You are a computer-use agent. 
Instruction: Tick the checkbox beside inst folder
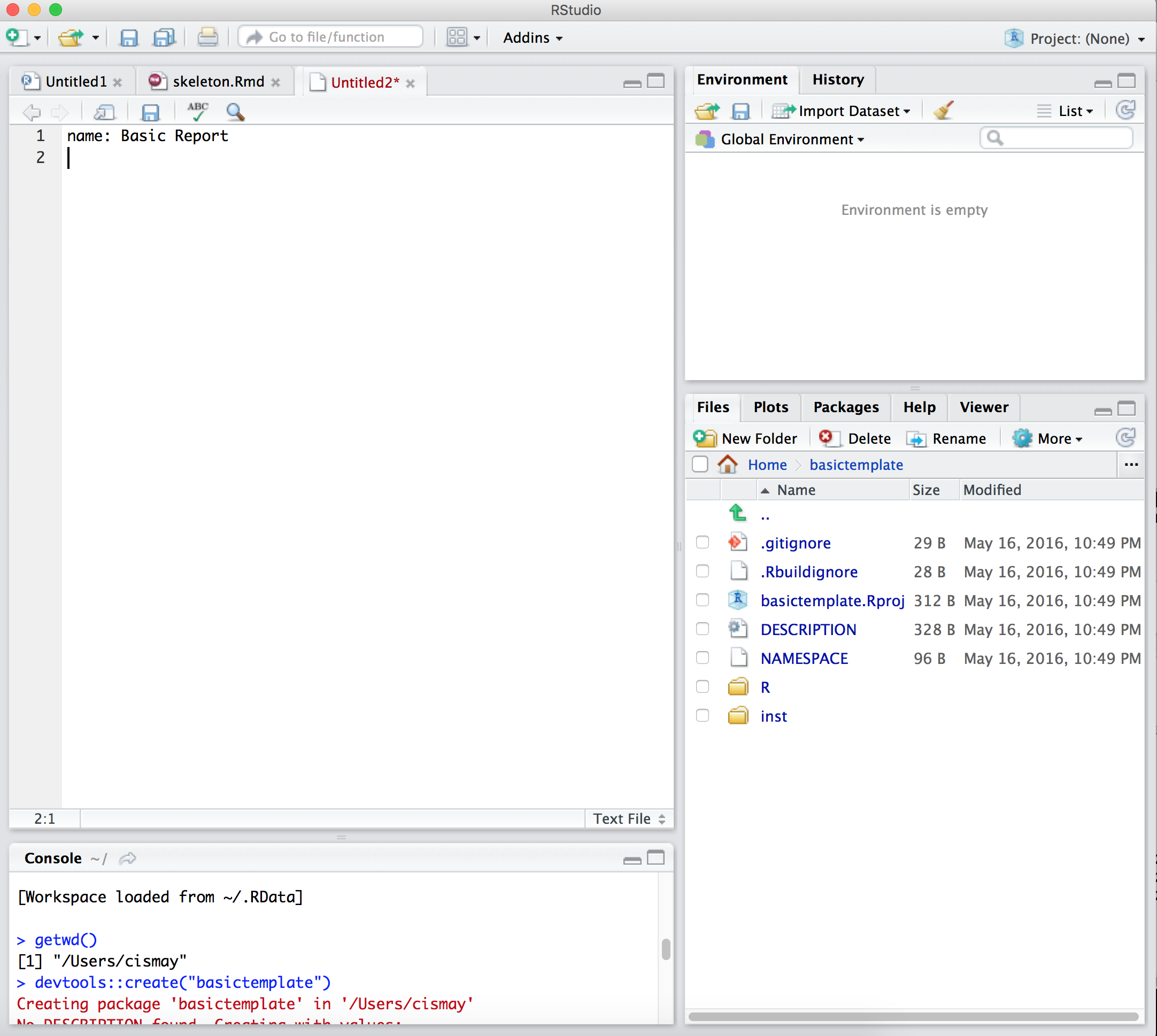point(702,715)
